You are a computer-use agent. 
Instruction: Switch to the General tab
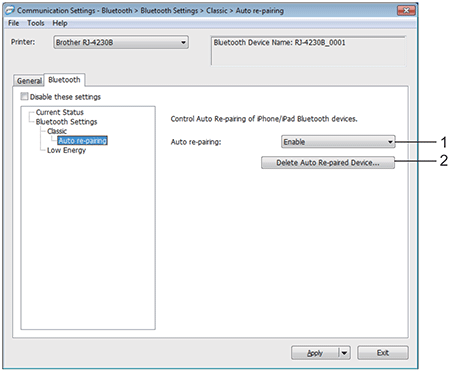click(x=29, y=81)
